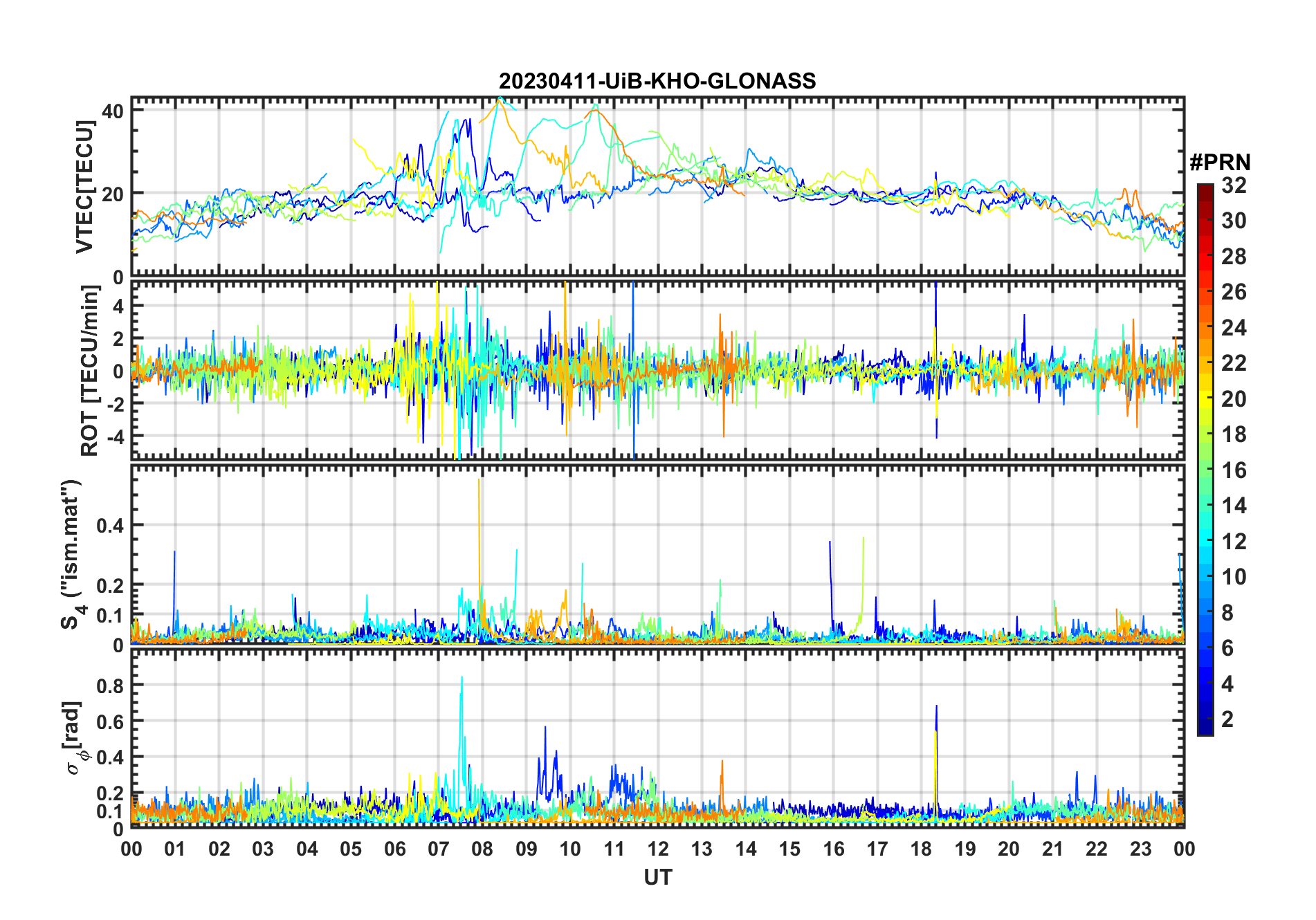
Task: Click the sigma phi [rad] axis label
Action: pos(75,738)
